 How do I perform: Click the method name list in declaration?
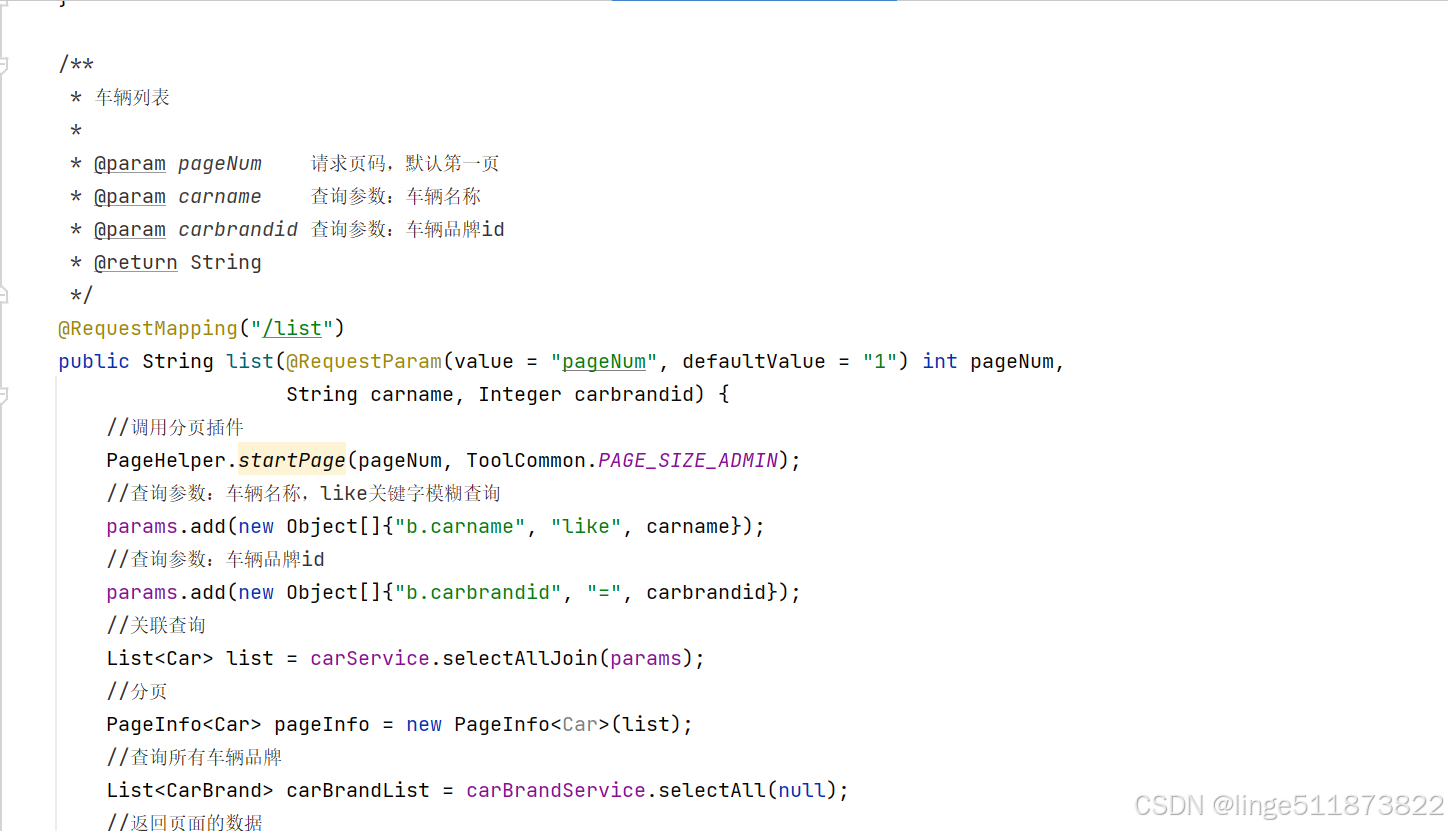tap(250, 361)
